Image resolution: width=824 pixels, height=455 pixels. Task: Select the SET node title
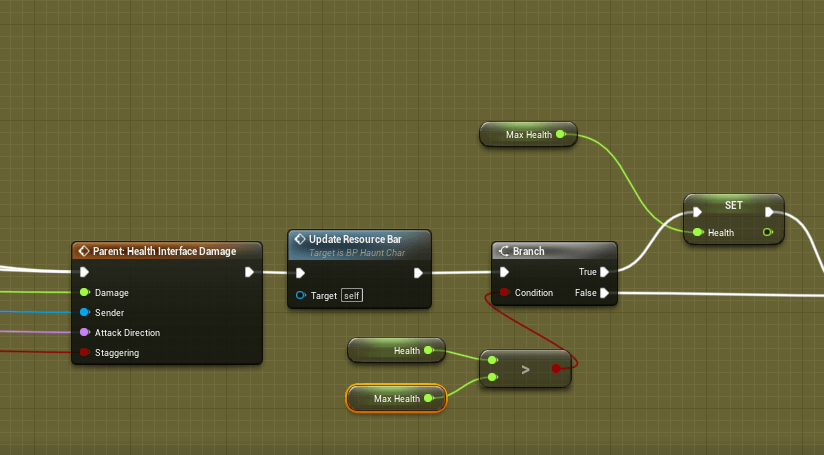(x=733, y=204)
